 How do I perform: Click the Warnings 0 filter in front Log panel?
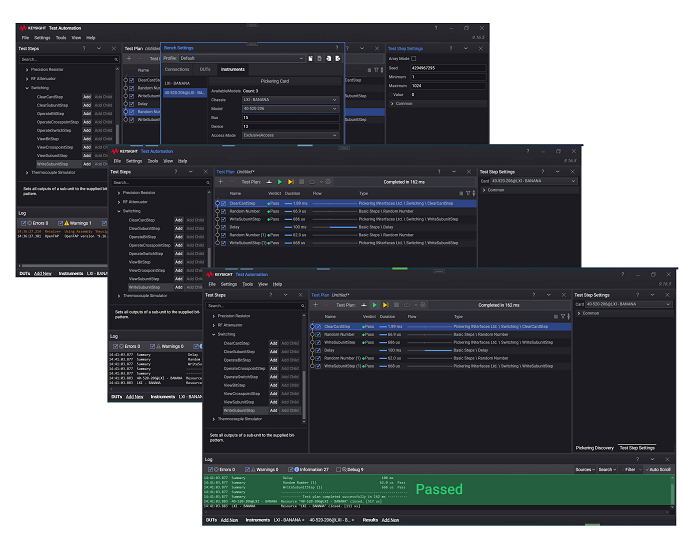coord(259,468)
